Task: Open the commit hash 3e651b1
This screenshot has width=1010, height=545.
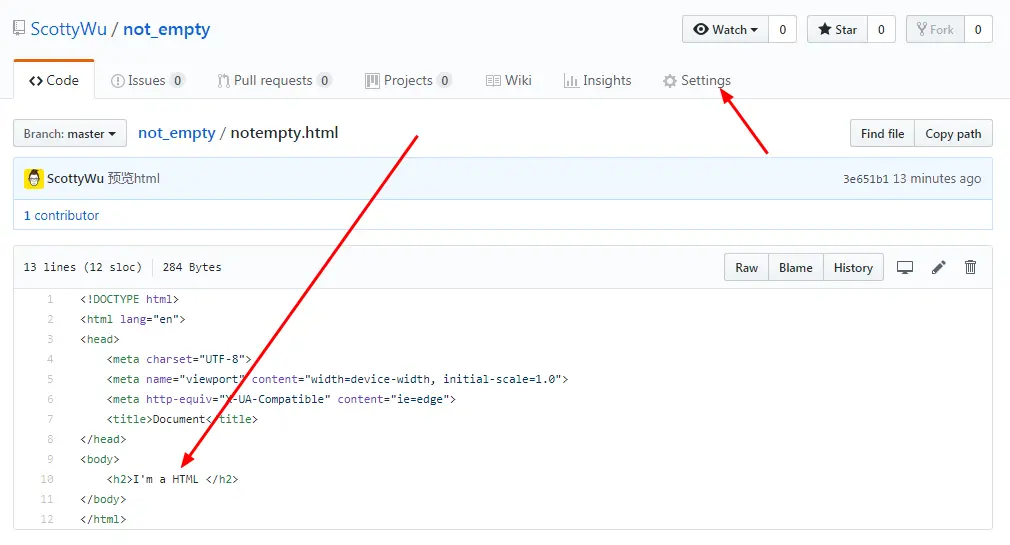Action: [x=866, y=179]
